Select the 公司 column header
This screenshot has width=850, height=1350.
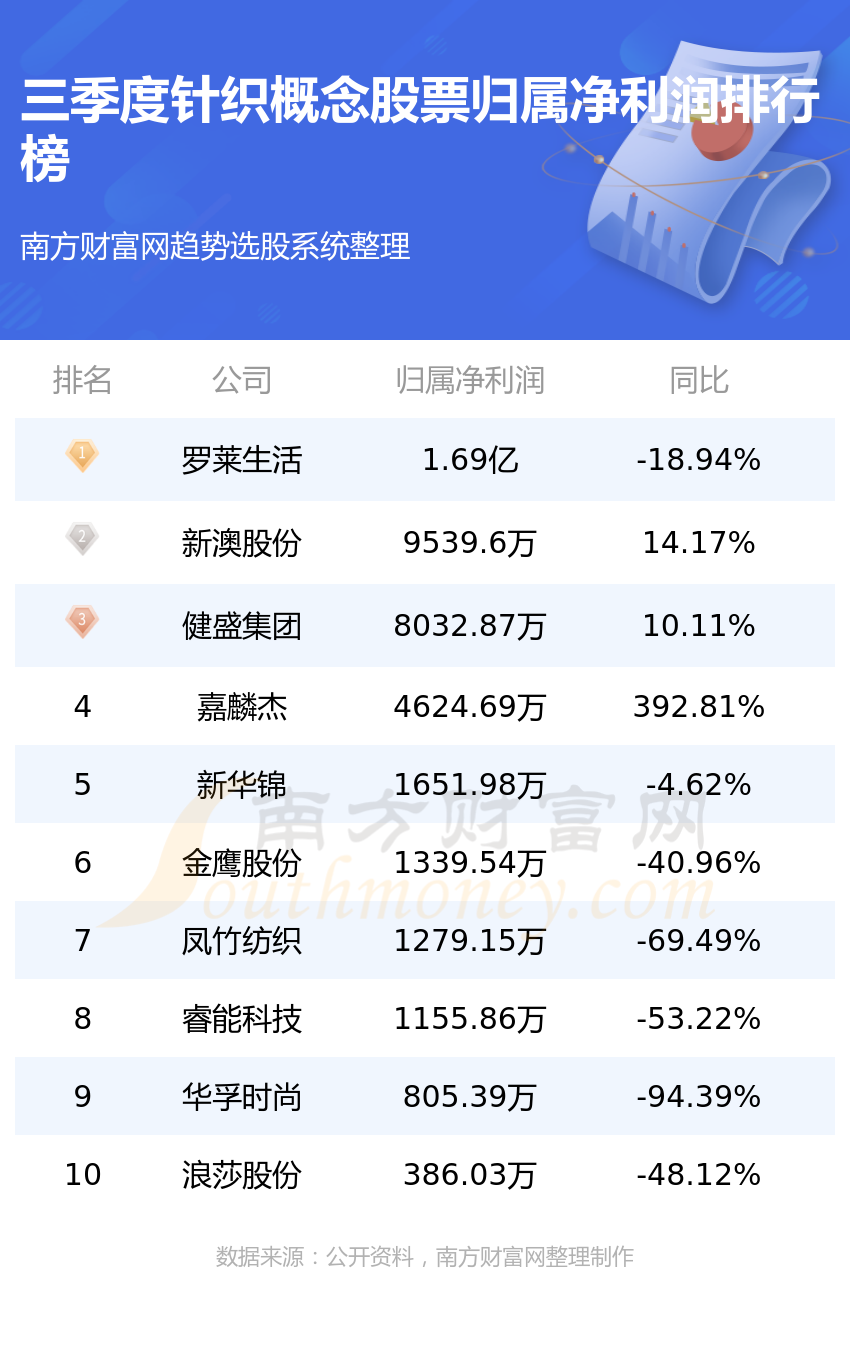pyautogui.click(x=242, y=380)
